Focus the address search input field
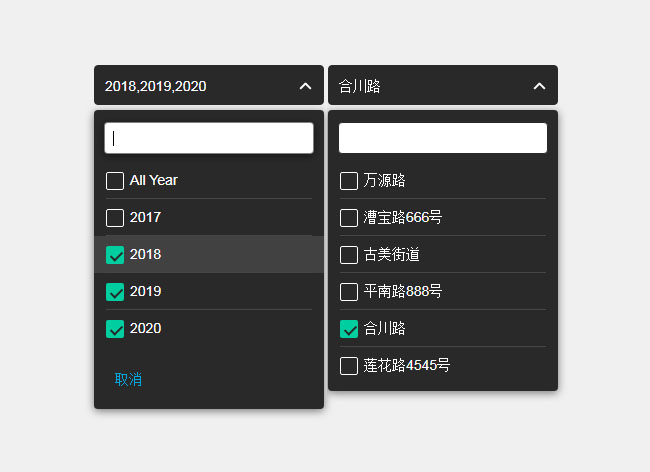The image size is (650, 472). [x=443, y=139]
